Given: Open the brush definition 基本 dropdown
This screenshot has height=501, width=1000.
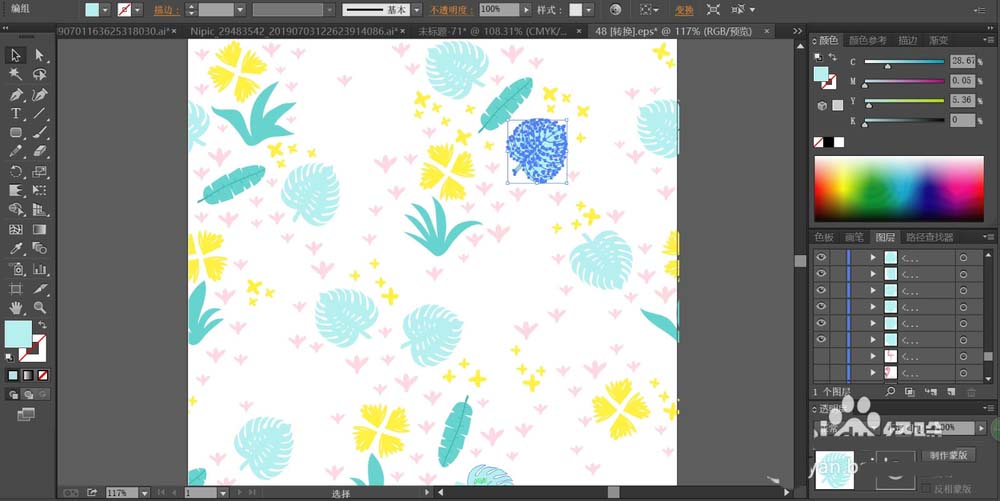Looking at the screenshot, I should tap(416, 10).
